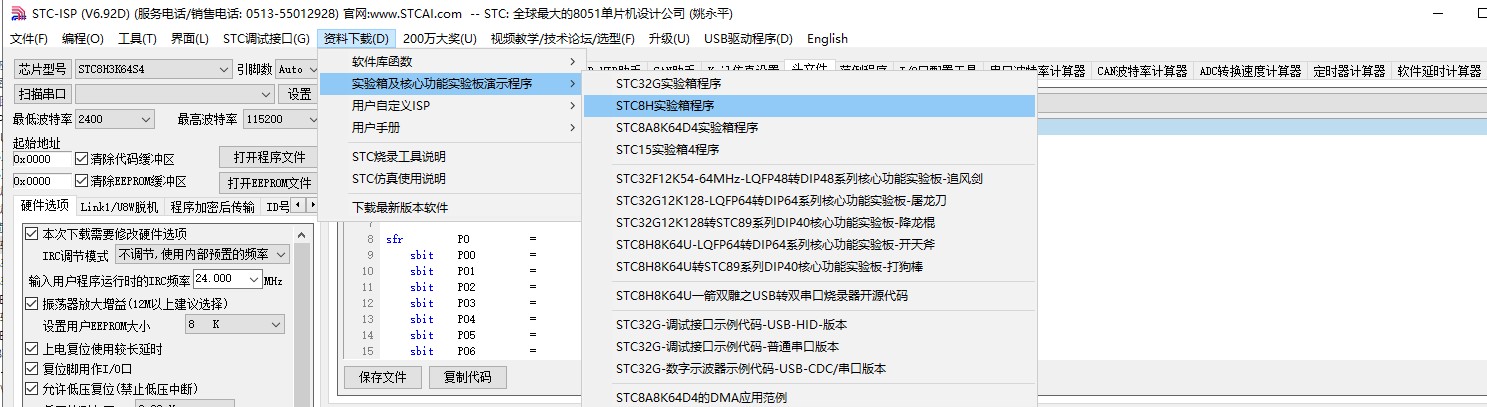Select STC32G 普通串口版本 debug example
The width and height of the screenshot is (1487, 407).
pos(810,347)
